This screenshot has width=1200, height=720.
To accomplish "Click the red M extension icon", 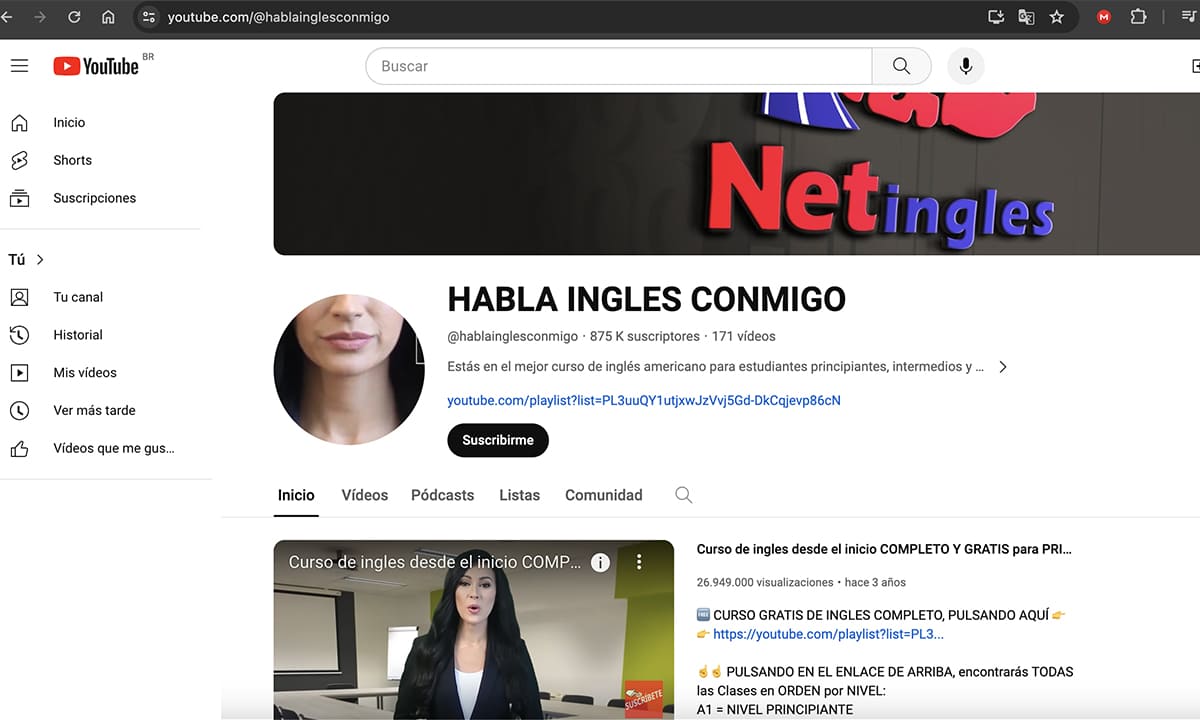I will coord(1104,17).
